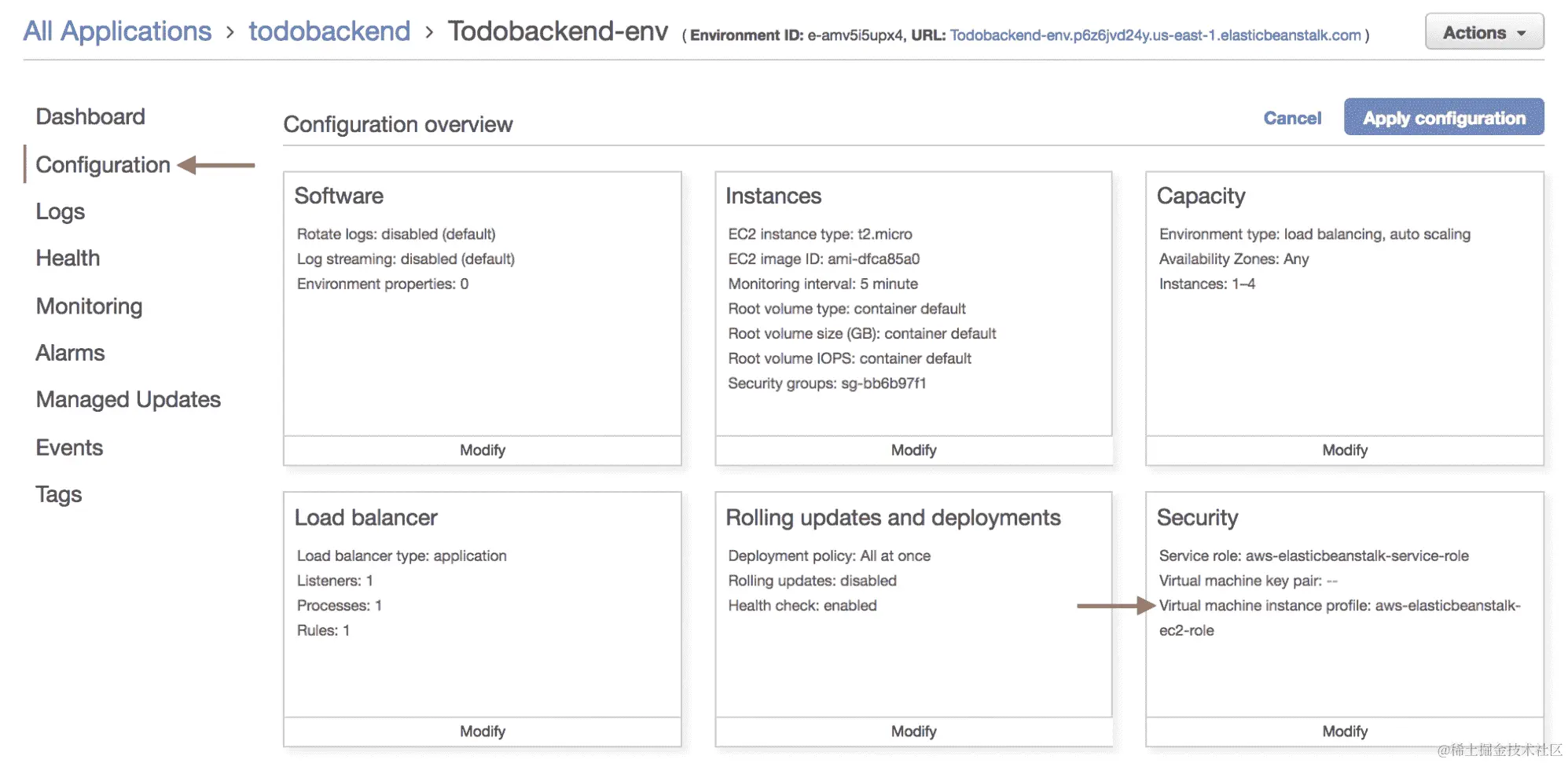Open Alarms from the sidebar

[x=70, y=353]
